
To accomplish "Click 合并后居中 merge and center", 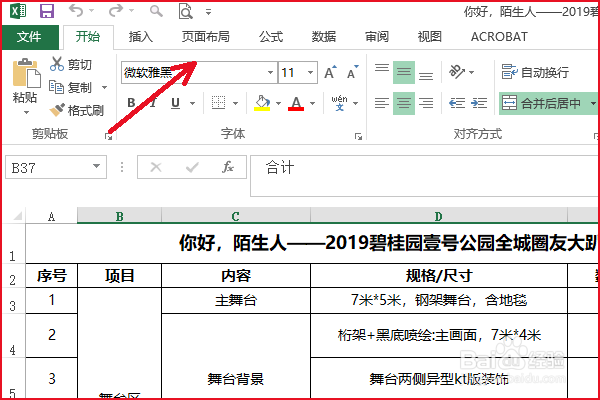I will click(x=541, y=103).
